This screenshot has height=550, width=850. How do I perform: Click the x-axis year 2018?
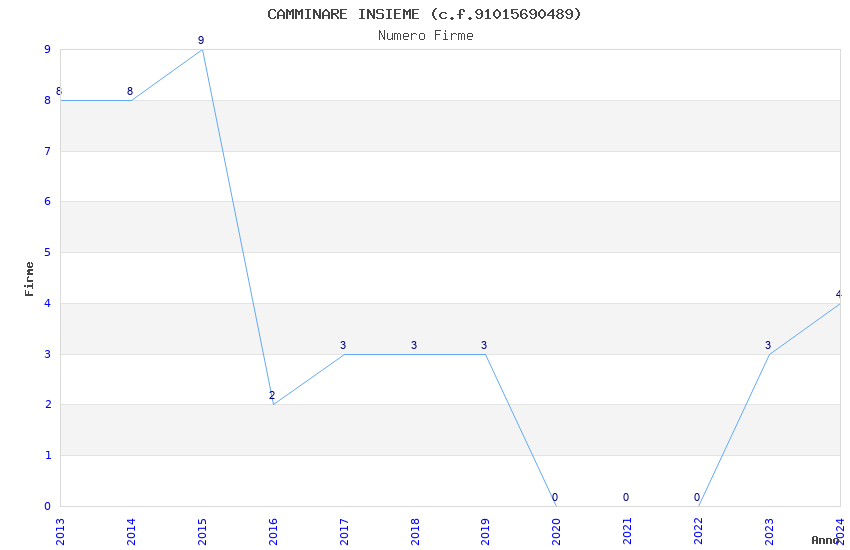(415, 532)
